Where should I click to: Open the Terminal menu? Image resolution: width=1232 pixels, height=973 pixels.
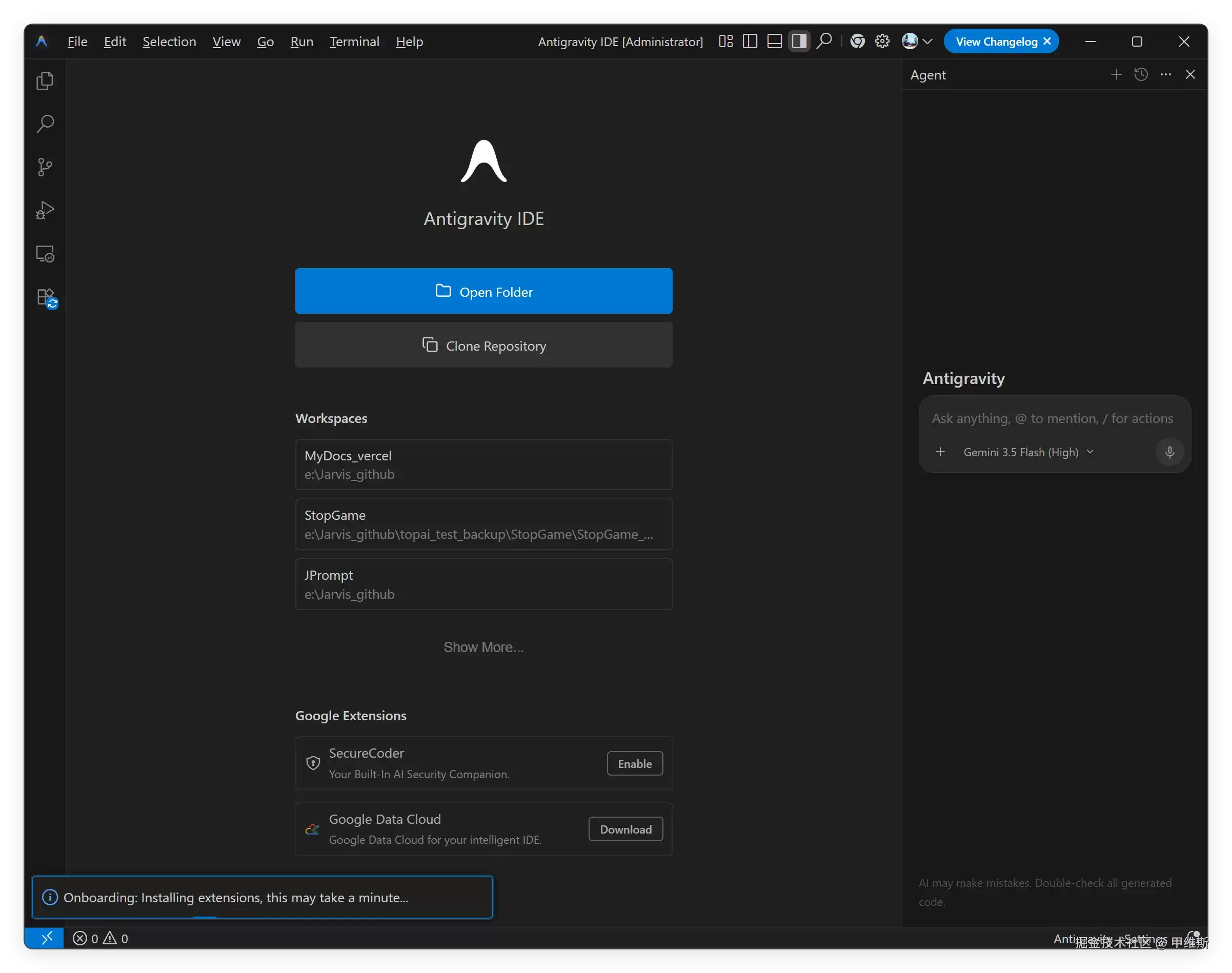click(x=354, y=42)
